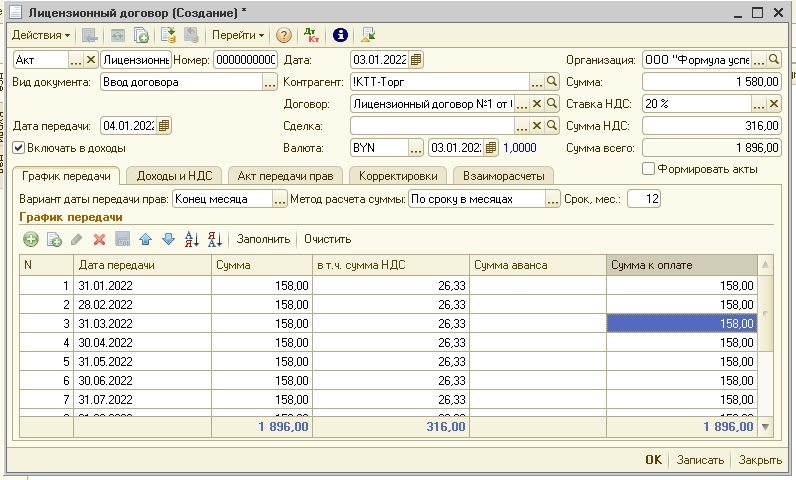This screenshot has height=480, width=796.
Task: Sort the table rows in ascending order
Action: (191, 239)
